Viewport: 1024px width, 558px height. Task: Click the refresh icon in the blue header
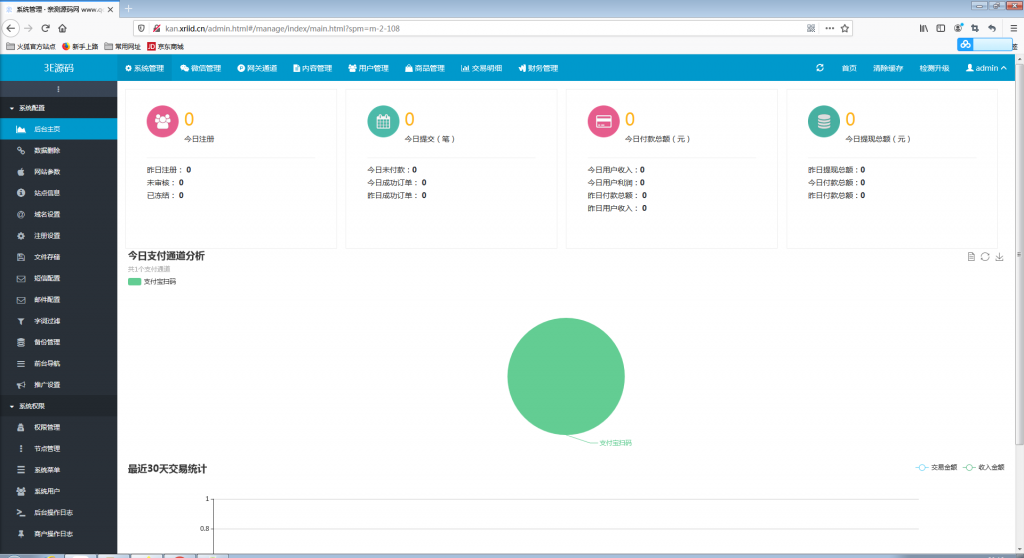(x=820, y=68)
